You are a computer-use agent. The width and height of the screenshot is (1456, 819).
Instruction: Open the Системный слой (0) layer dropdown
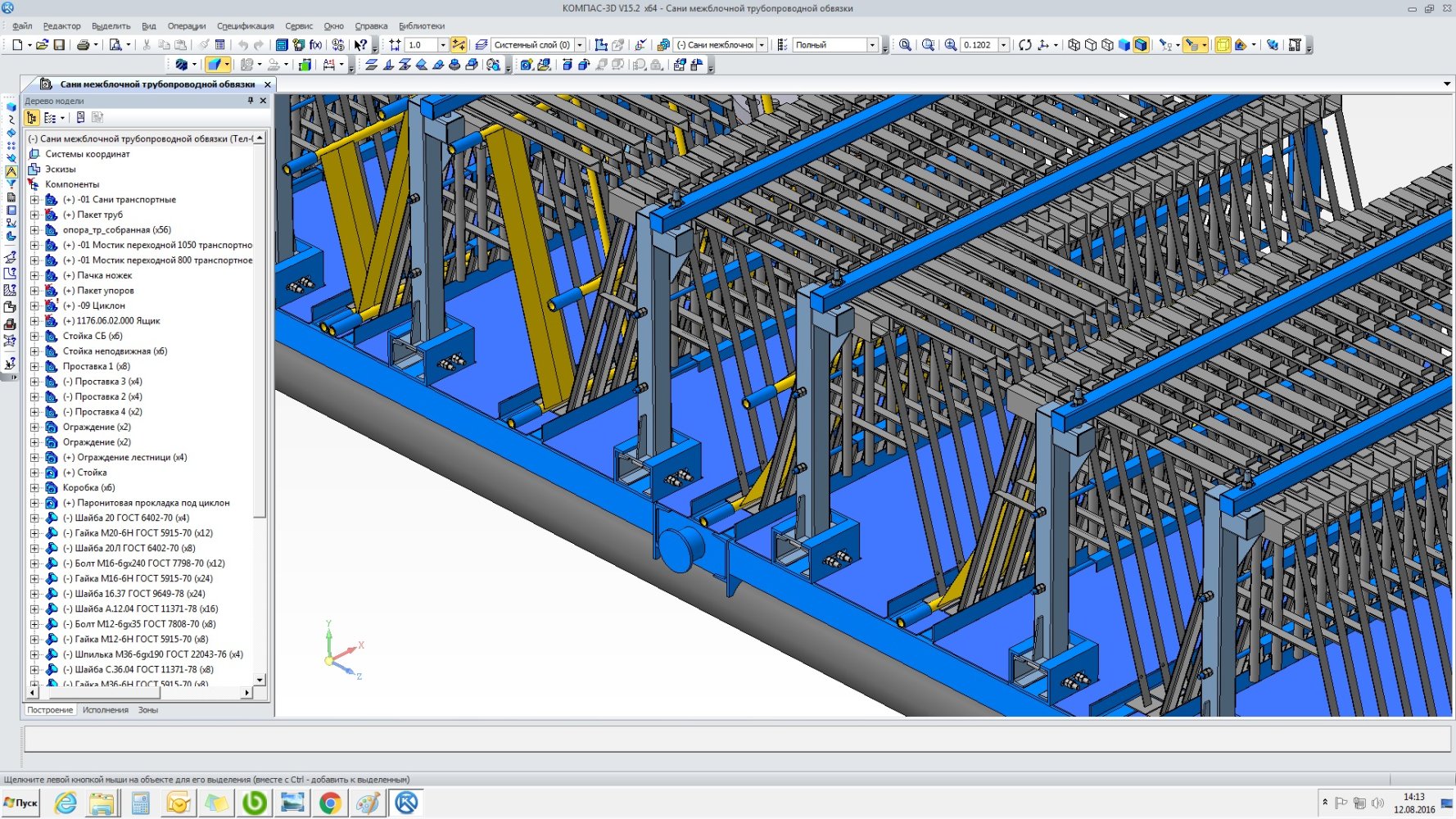point(580,45)
